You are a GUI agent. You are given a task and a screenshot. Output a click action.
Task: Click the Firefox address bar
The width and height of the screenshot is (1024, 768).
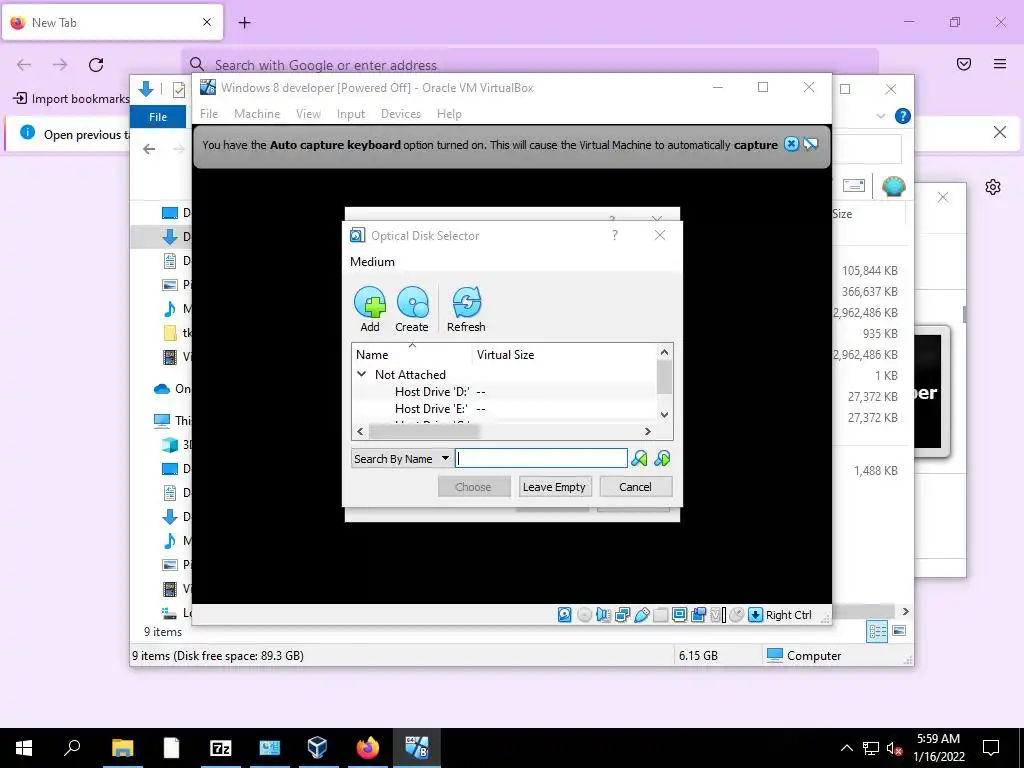coord(530,65)
